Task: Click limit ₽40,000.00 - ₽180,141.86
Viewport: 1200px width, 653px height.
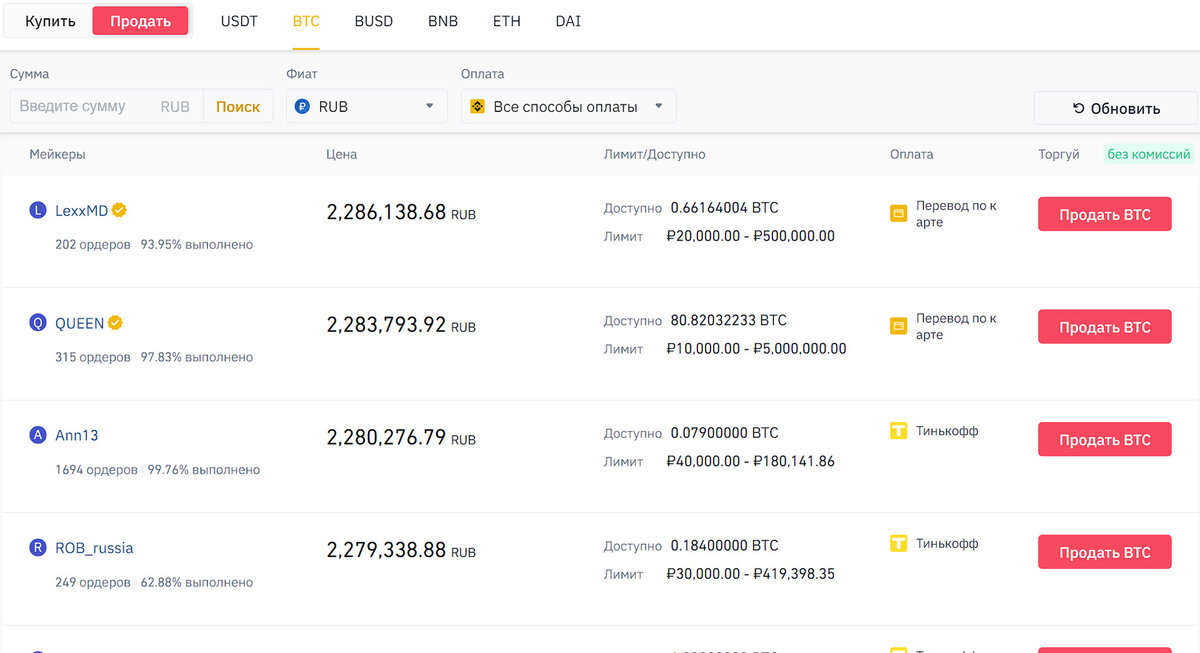Action: click(x=750, y=461)
